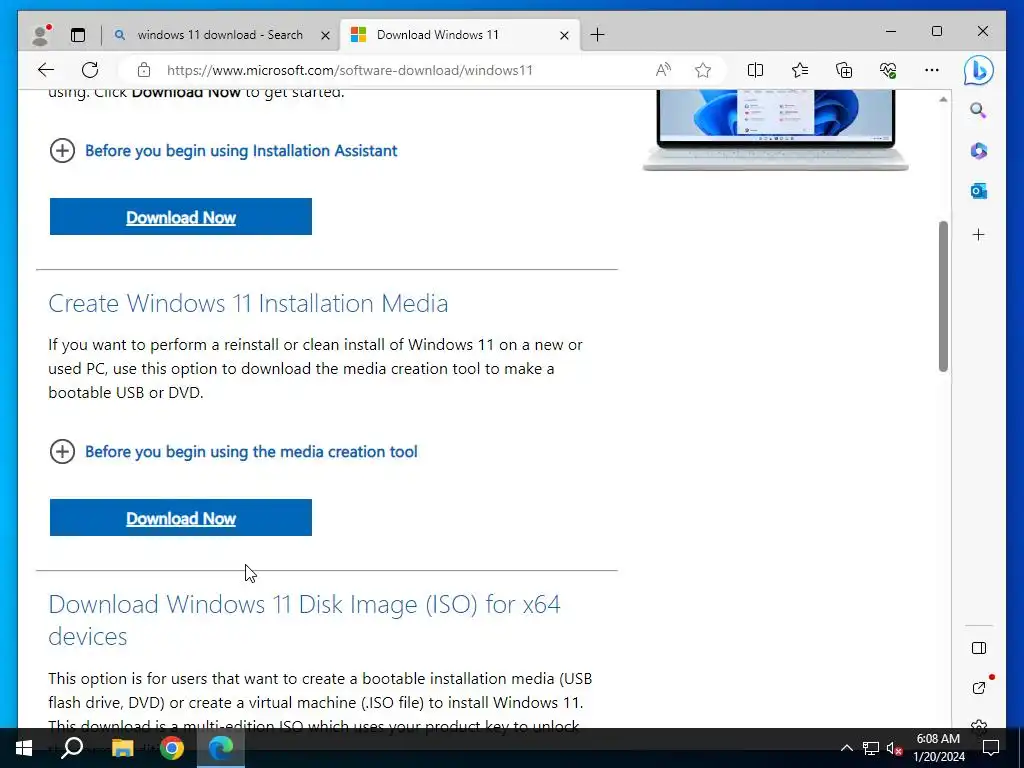Show hidden system tray icons
1024x768 pixels.
[846, 748]
